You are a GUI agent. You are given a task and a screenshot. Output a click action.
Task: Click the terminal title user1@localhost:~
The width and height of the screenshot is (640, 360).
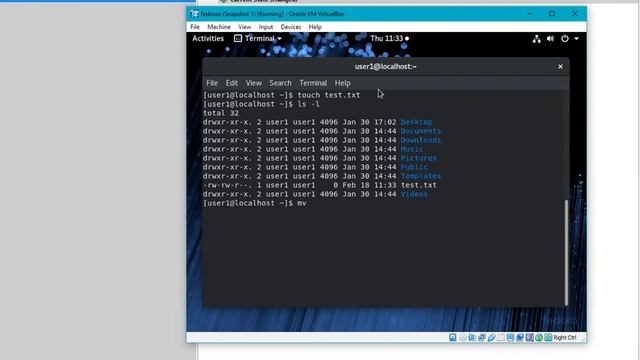pos(386,67)
